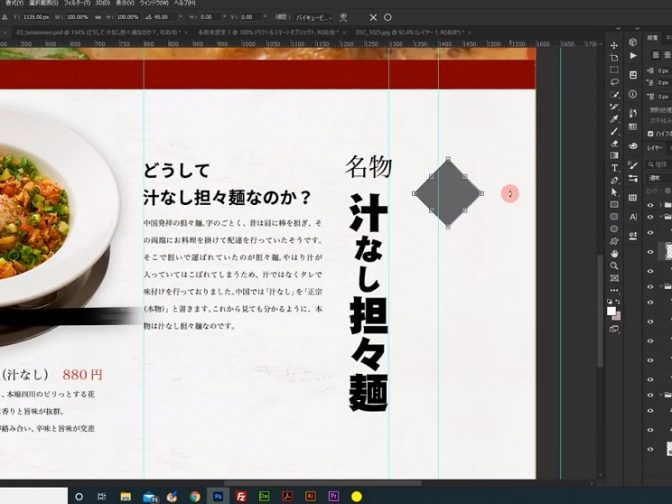Open the 3D(D) menu
Image resolution: width=672 pixels, height=504 pixels.
[x=103, y=3]
